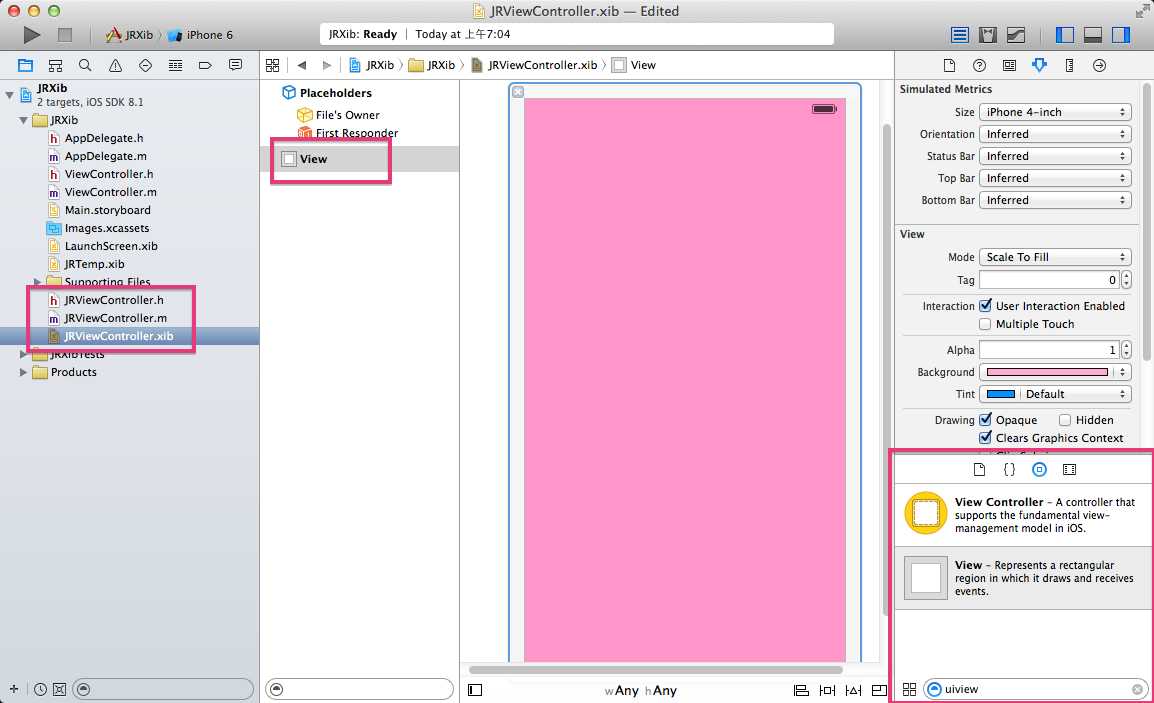
Task: Collapse the JRXib project root
Action: pyautogui.click(x=10, y=95)
